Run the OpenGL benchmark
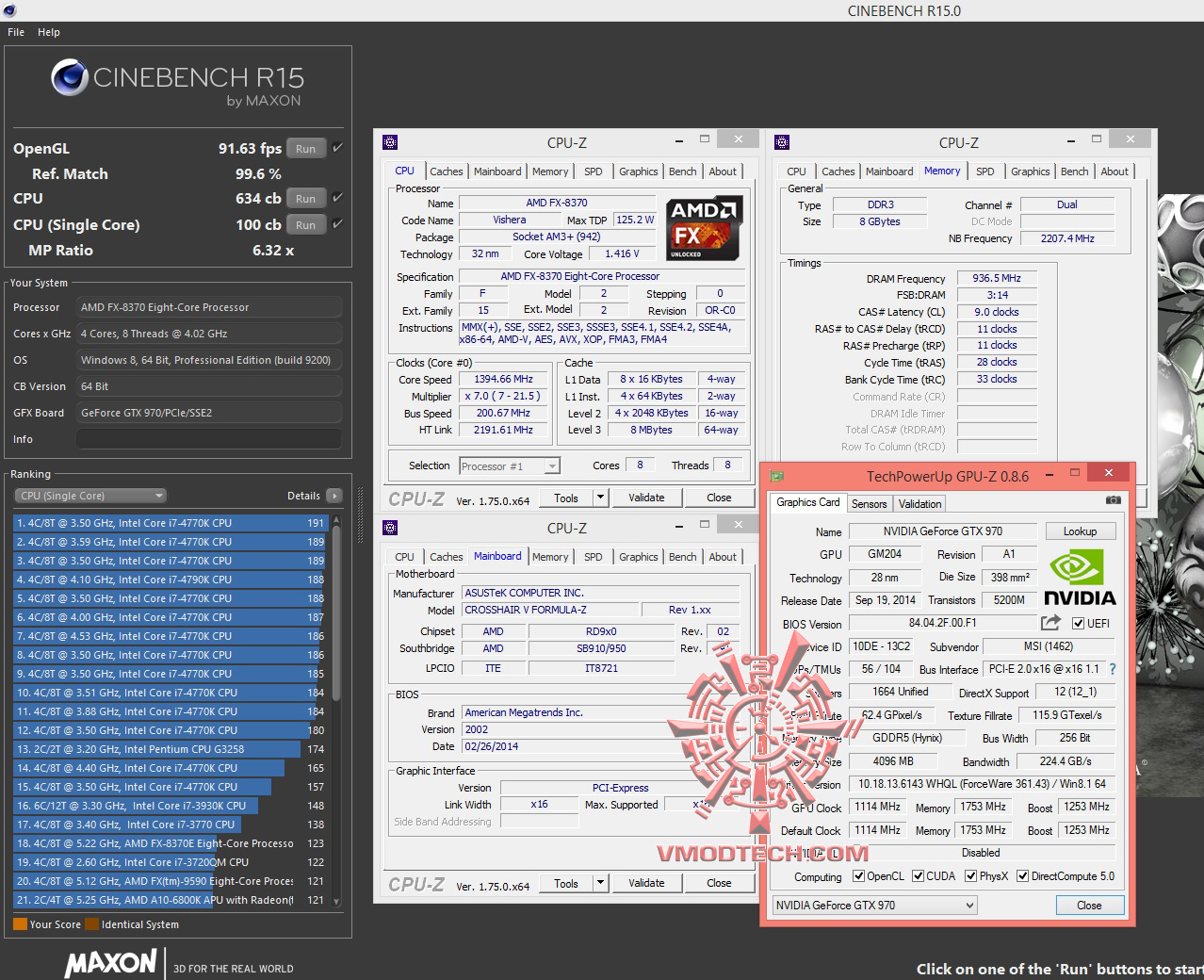 305,149
